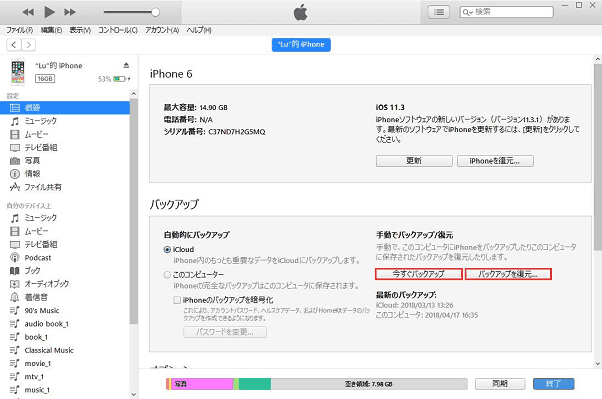Open the ヘルプ(H) menu
The width and height of the screenshot is (602, 399).
coord(199,30)
